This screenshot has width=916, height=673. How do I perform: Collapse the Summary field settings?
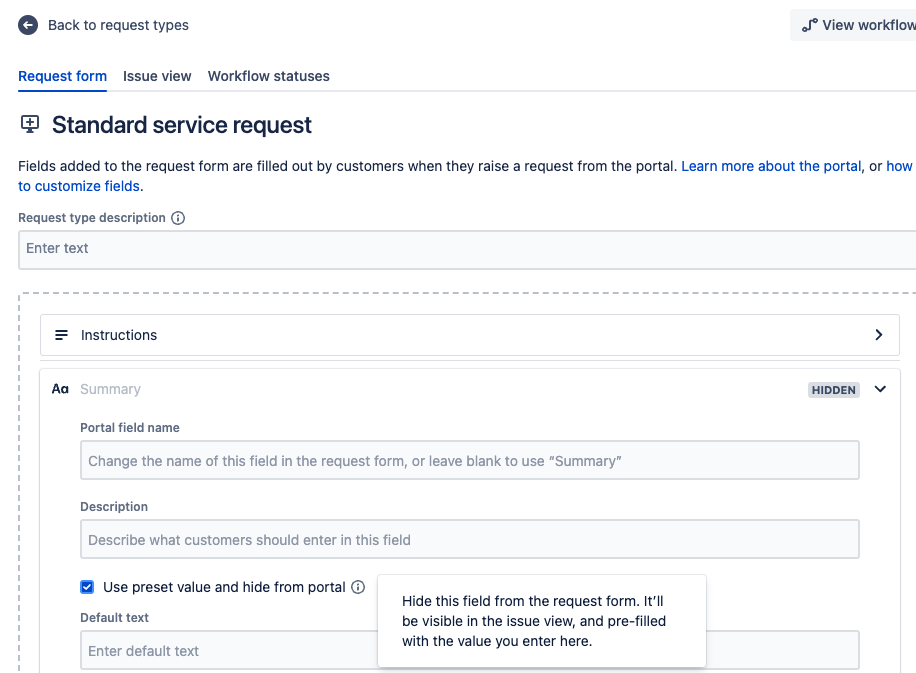click(x=879, y=390)
